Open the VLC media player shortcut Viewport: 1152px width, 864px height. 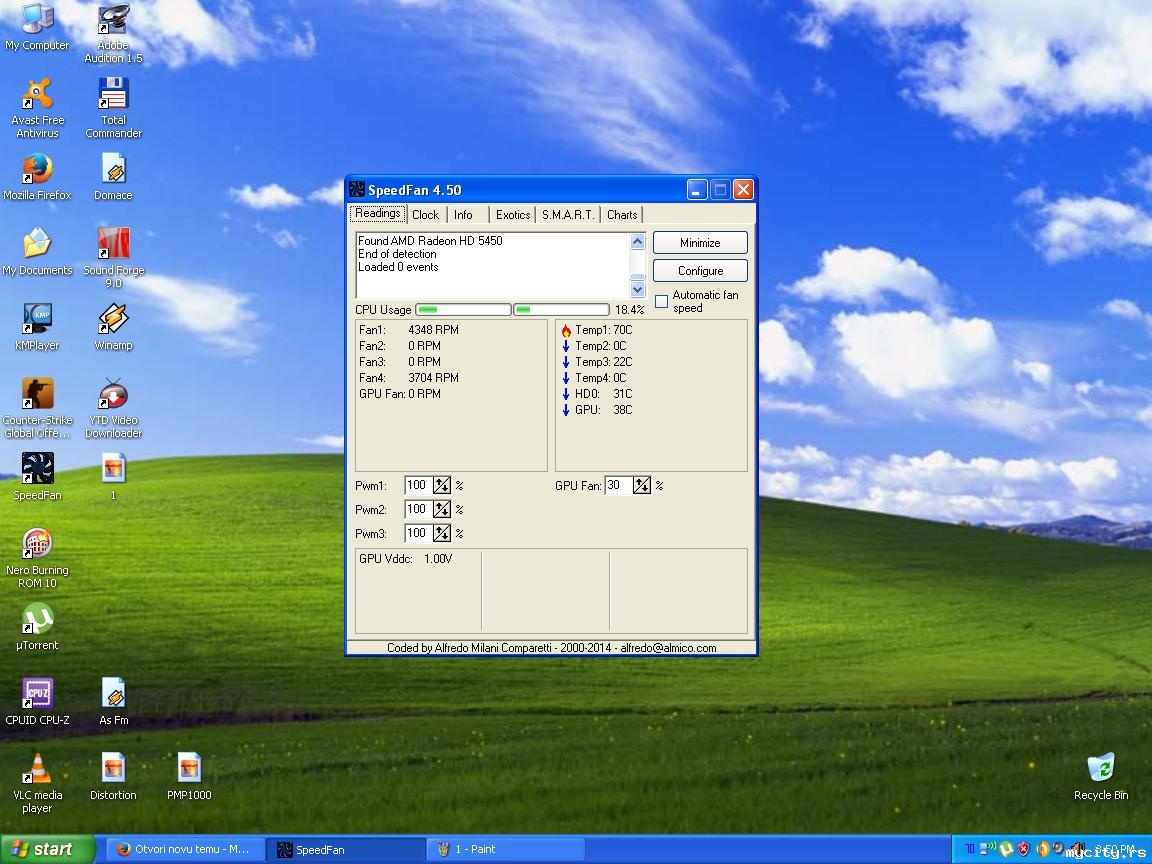pos(37,769)
